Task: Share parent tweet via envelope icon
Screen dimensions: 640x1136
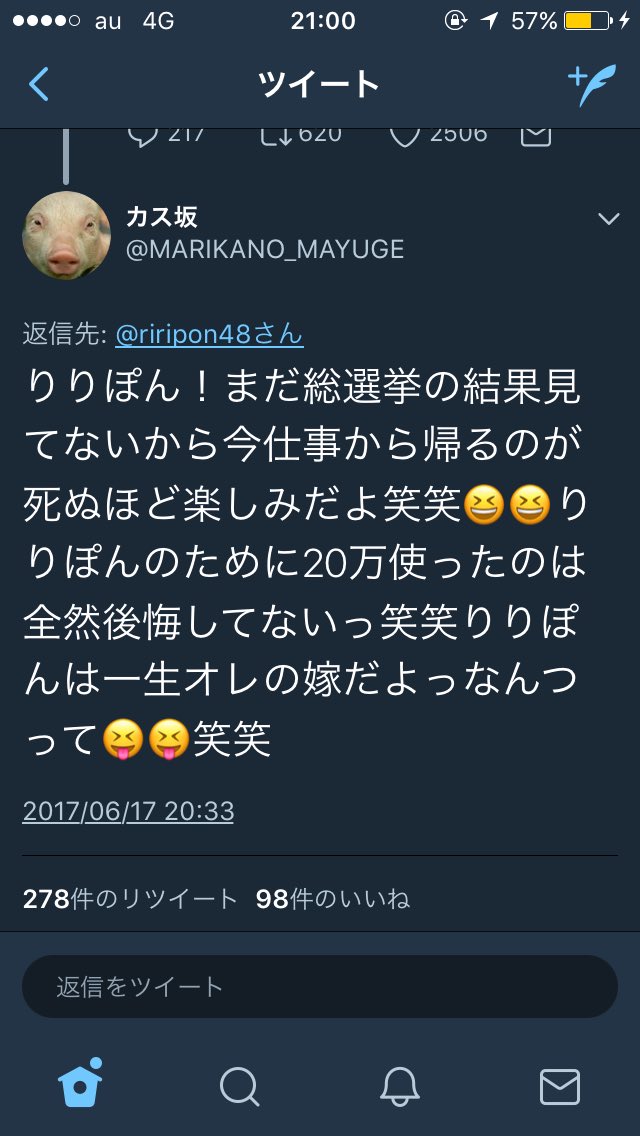Action: [536, 135]
